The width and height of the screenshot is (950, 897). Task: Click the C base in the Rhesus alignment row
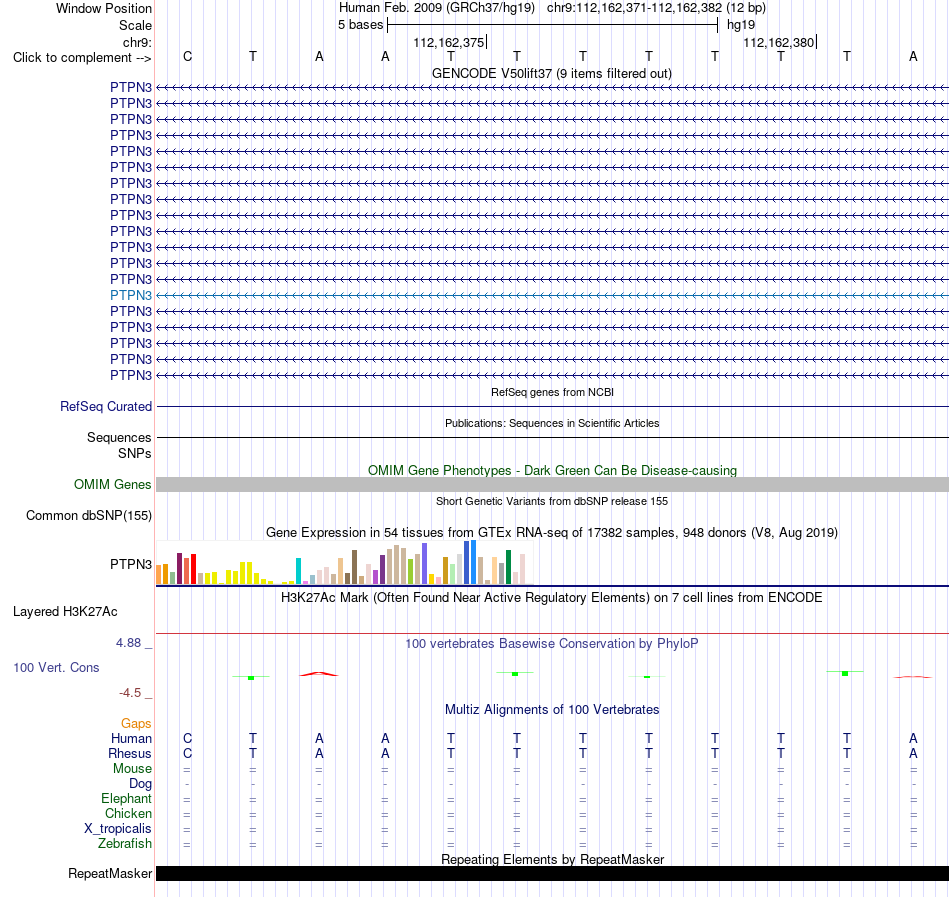coord(187,754)
